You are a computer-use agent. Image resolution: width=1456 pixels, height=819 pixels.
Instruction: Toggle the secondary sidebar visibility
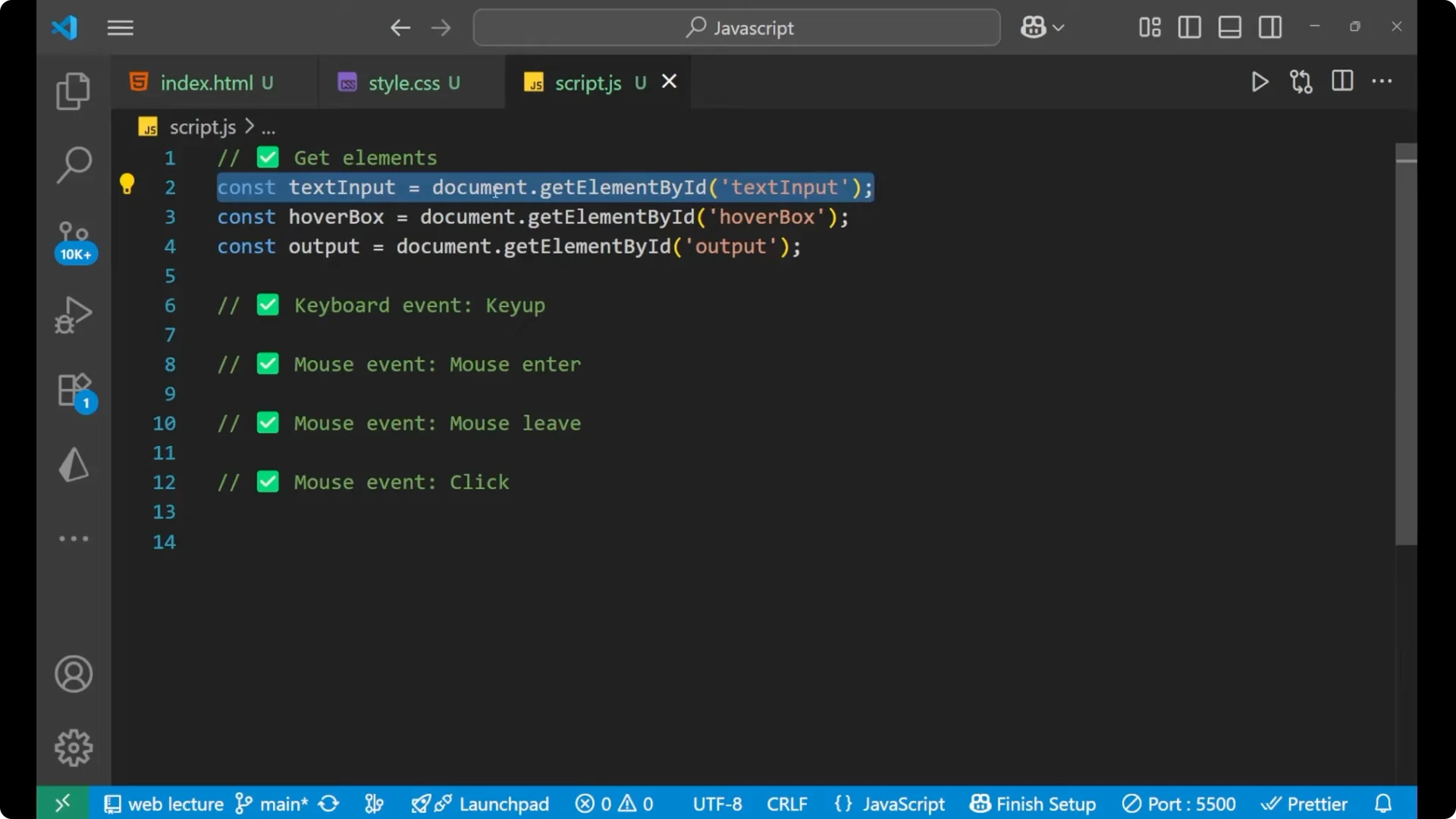[x=1270, y=27]
